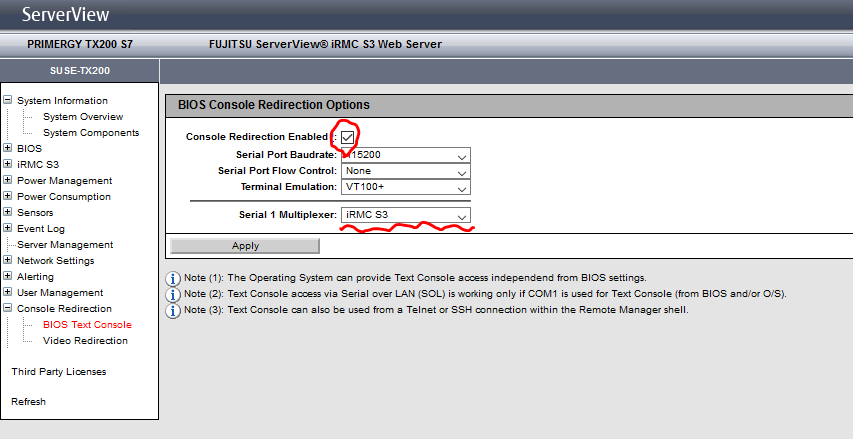Click the BIOS menu label
This screenshot has width=853, height=439.
pos(29,149)
